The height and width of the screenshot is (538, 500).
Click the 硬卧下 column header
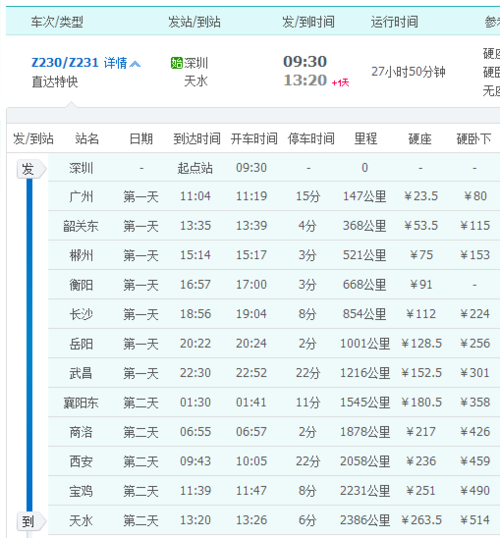pyautogui.click(x=474, y=139)
